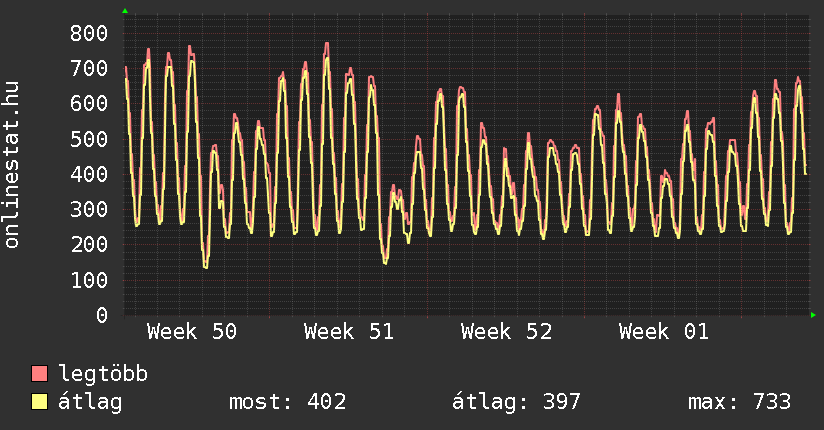Click the green arrow atop the y-axis
Viewport: 824px width, 430px height.
point(125,11)
